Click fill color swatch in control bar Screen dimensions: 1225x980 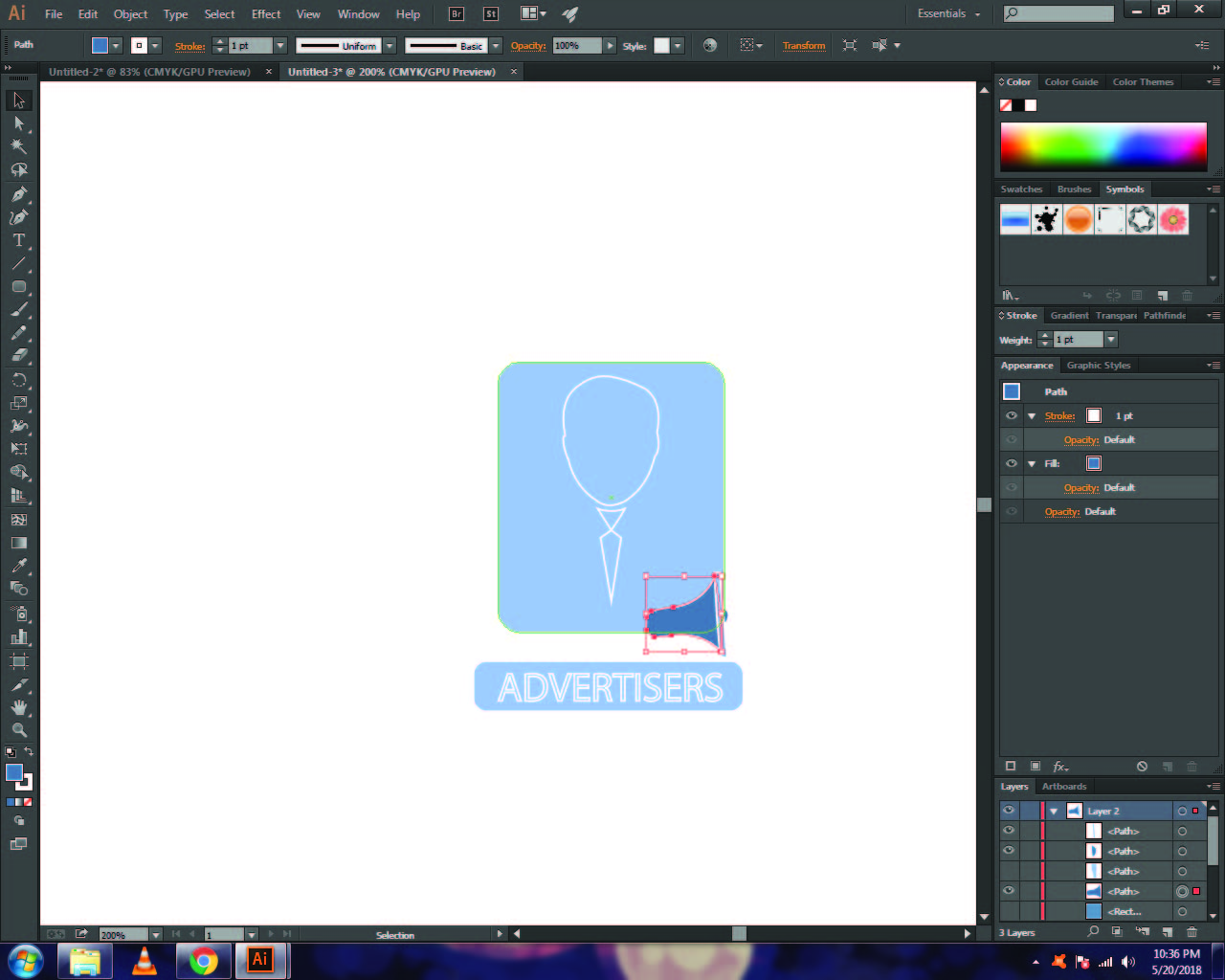pos(100,45)
